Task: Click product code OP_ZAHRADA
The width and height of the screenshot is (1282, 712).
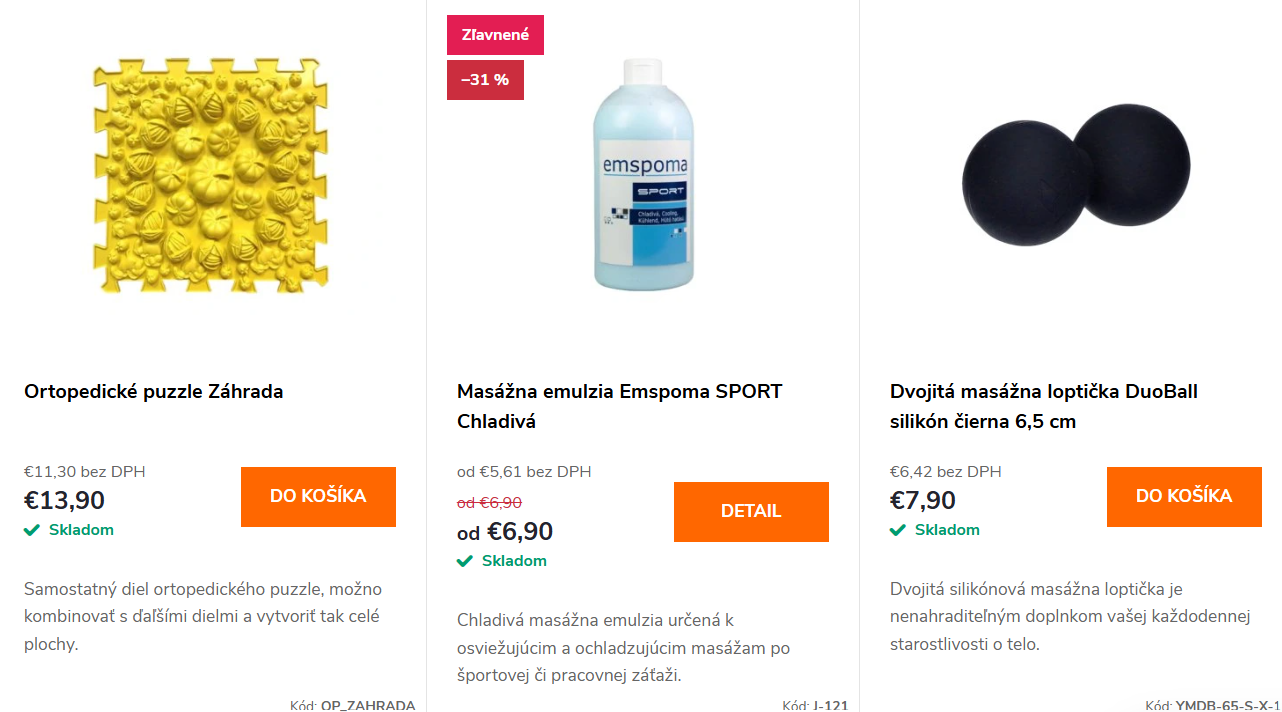Action: pyautogui.click(x=368, y=705)
